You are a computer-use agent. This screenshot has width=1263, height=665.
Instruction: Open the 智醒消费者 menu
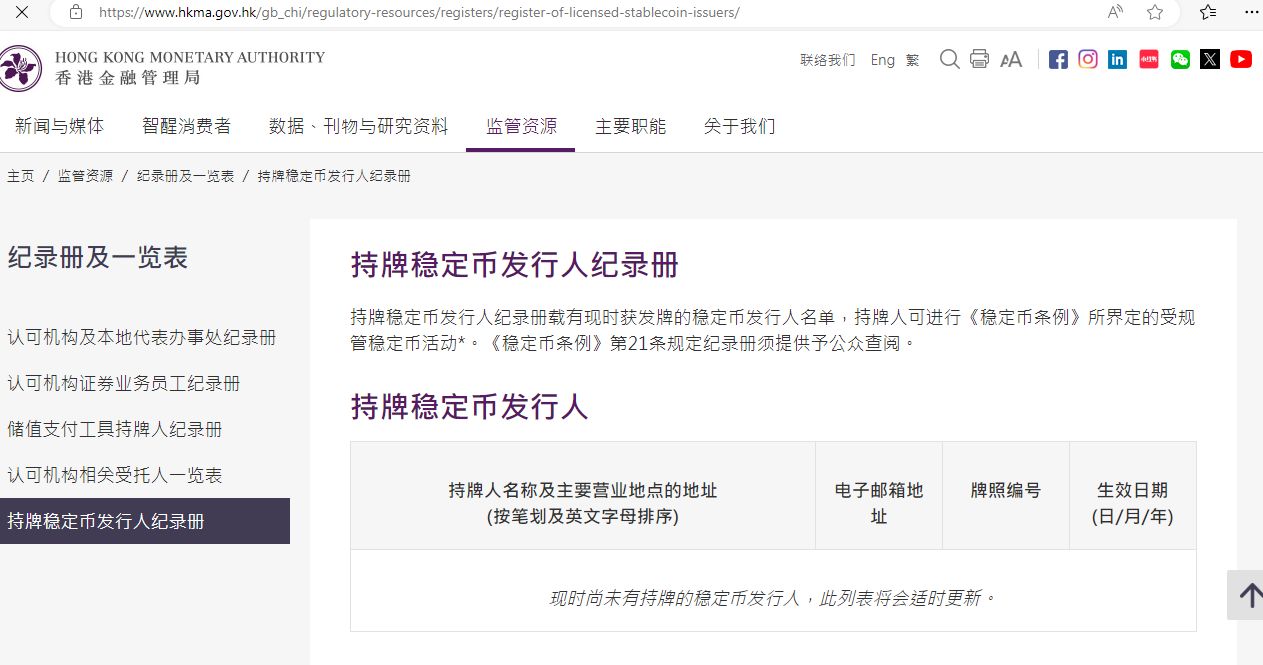tap(186, 126)
